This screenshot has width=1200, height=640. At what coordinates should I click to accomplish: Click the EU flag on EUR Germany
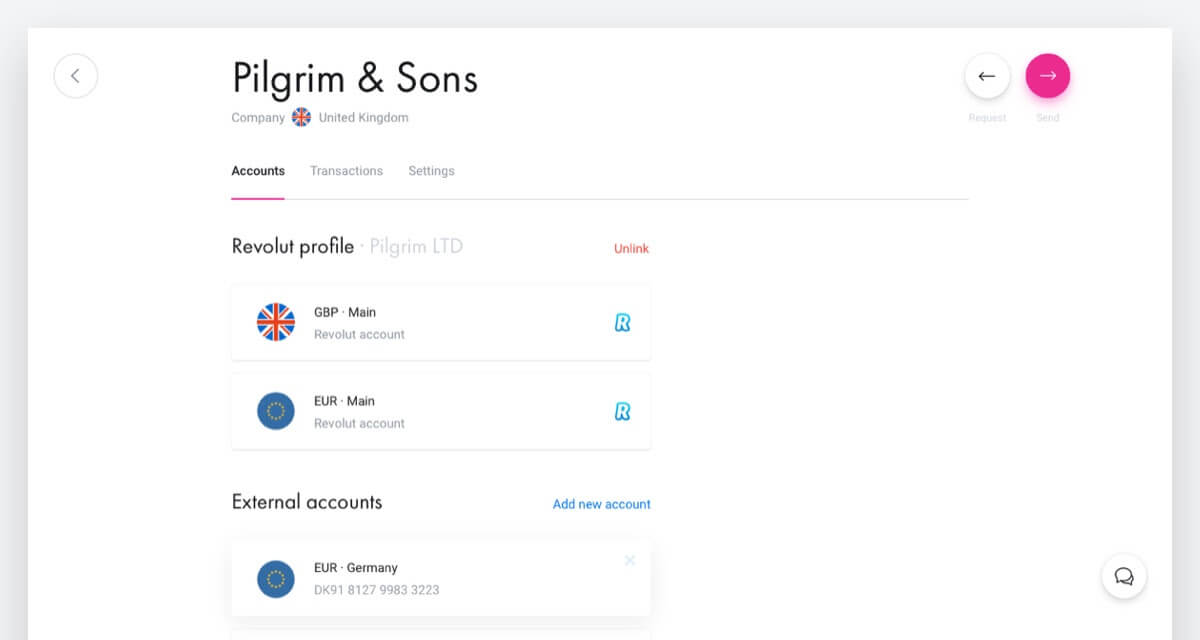point(276,578)
